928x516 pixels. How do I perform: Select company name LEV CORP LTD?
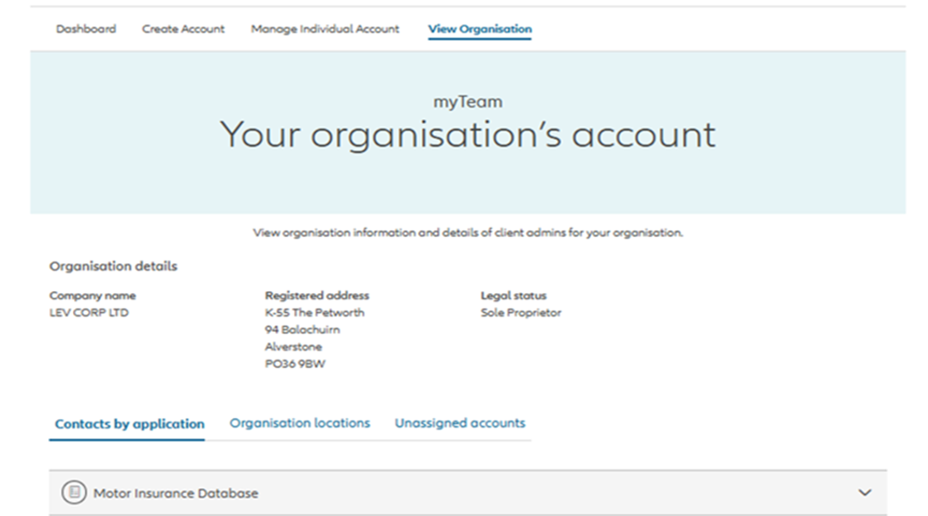[89, 312]
